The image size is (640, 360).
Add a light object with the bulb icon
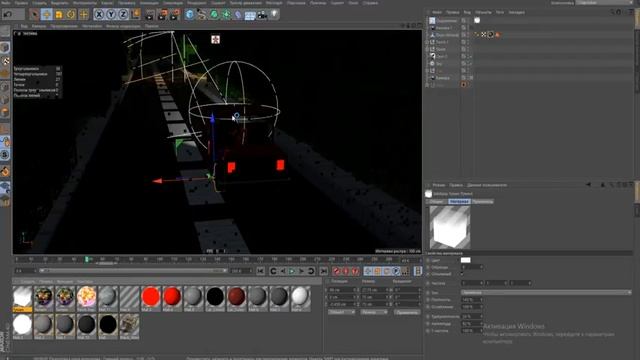click(274, 14)
